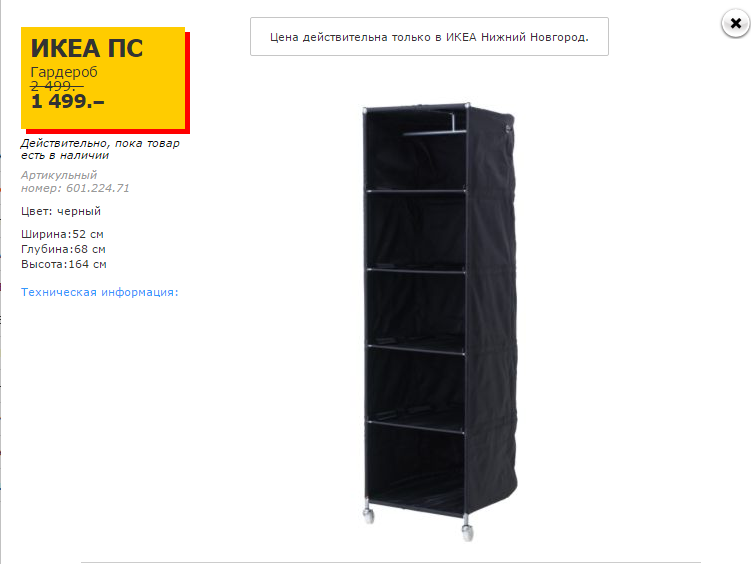Click the crossed-out old price 2 499

coord(57,86)
